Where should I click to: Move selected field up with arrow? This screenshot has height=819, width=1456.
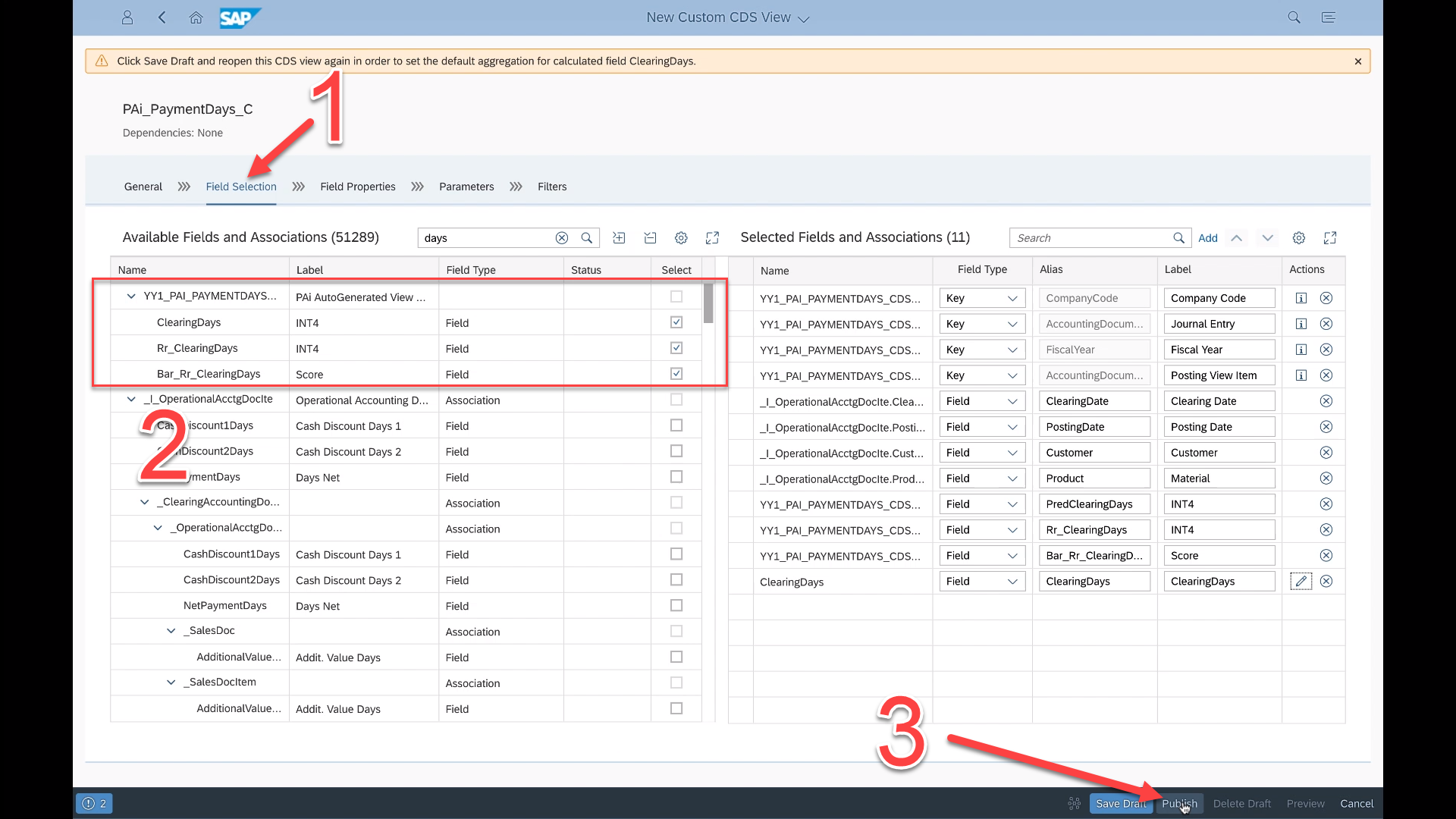tap(1236, 238)
